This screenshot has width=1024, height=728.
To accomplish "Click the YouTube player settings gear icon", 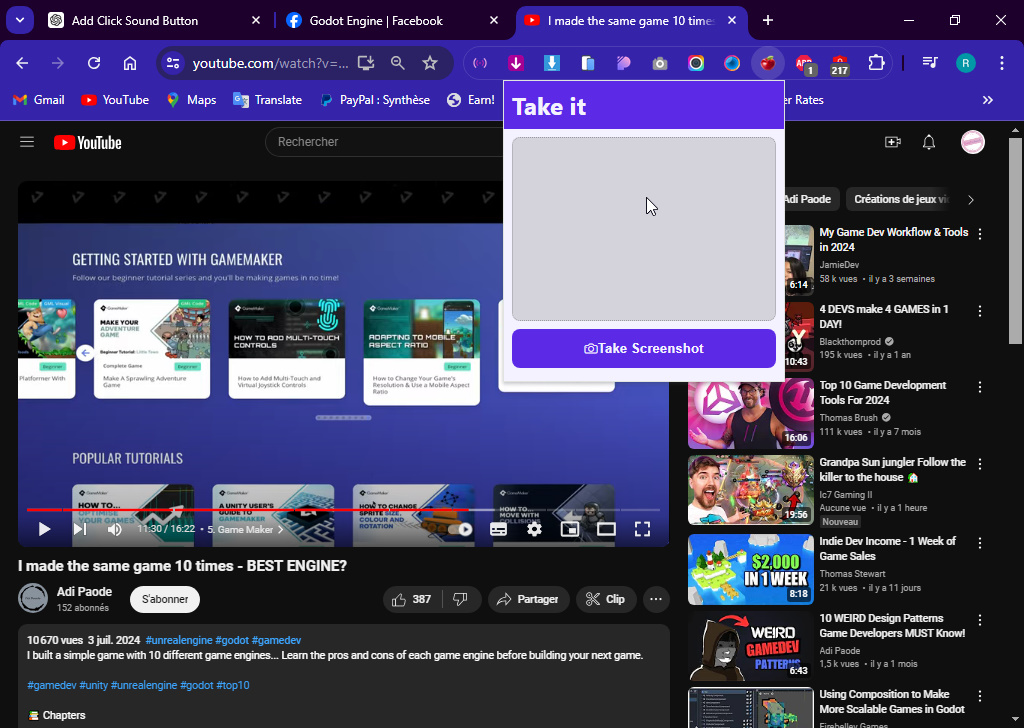I will point(534,529).
